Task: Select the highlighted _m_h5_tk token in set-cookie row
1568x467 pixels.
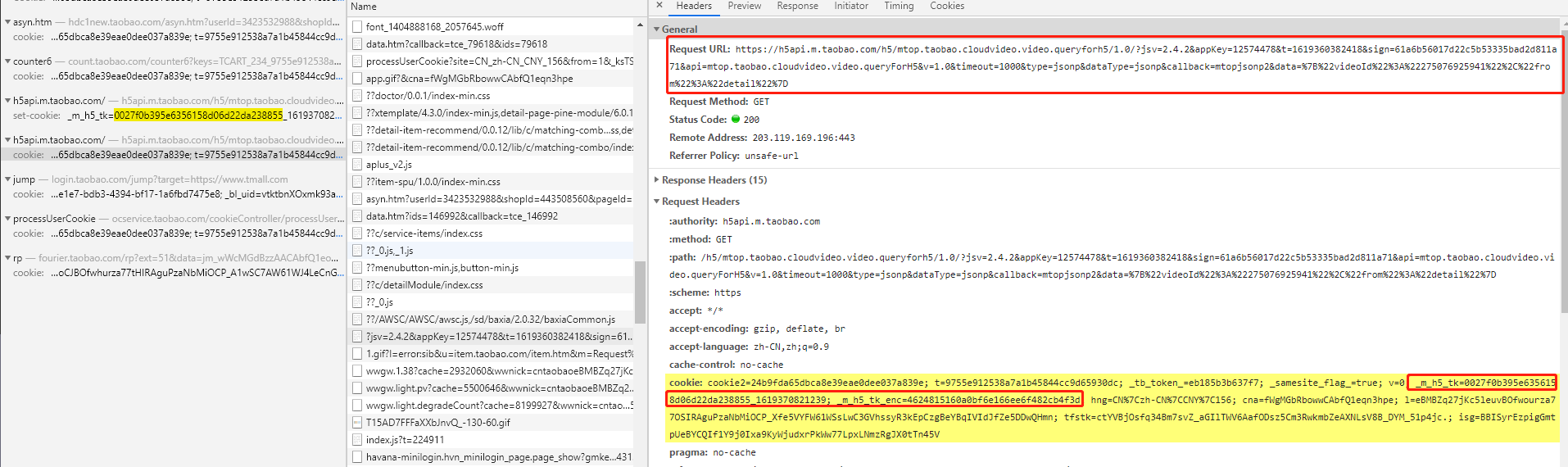Action: coord(198,116)
